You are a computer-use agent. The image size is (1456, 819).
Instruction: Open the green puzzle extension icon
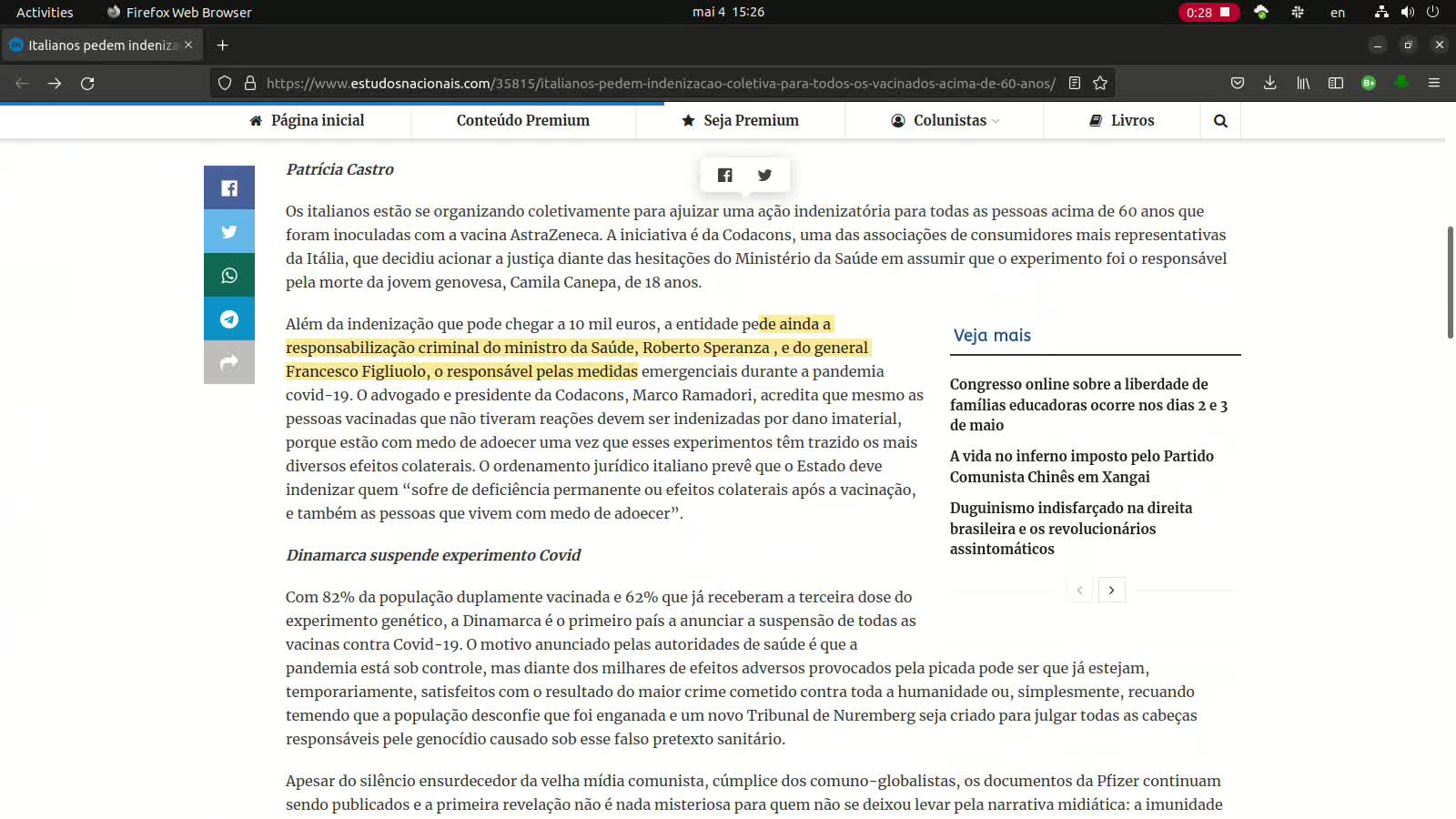click(1401, 83)
